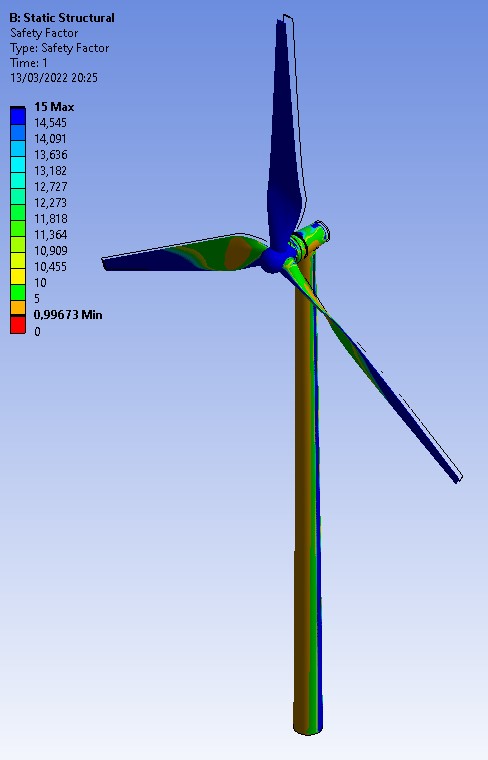
Task: Click the '11,364' legend value
Action: [50, 235]
